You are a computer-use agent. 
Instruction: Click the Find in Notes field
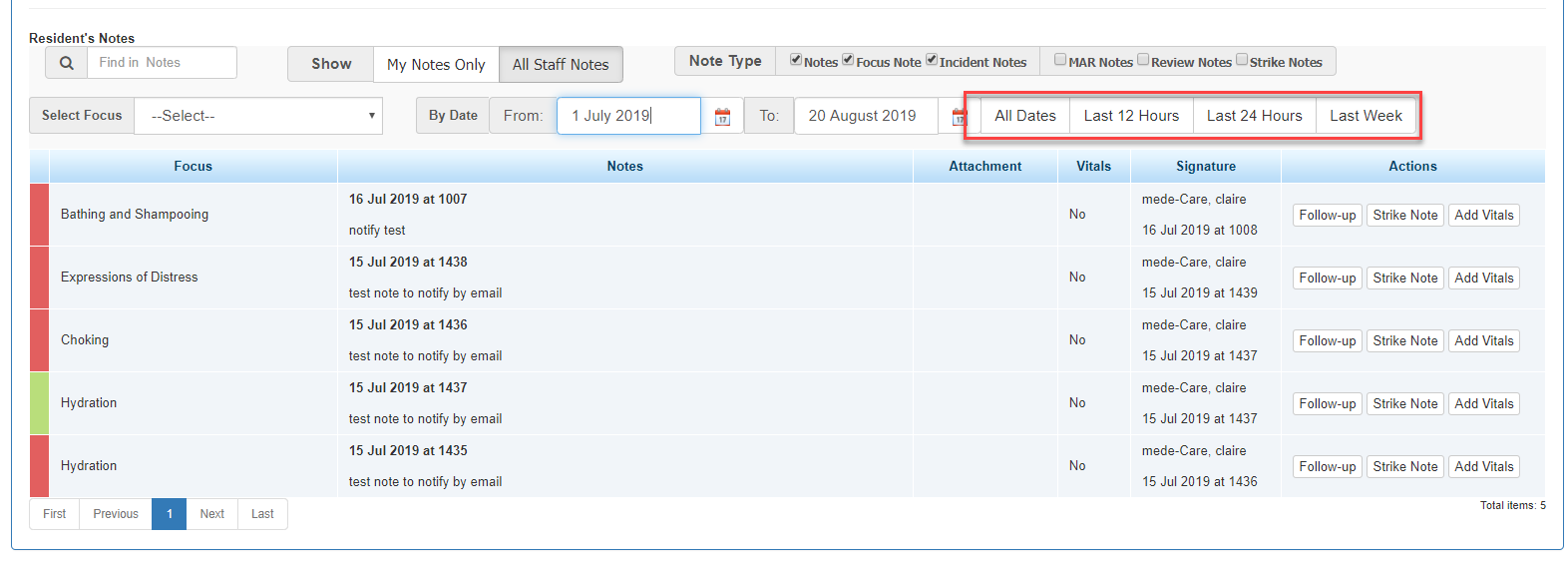162,63
